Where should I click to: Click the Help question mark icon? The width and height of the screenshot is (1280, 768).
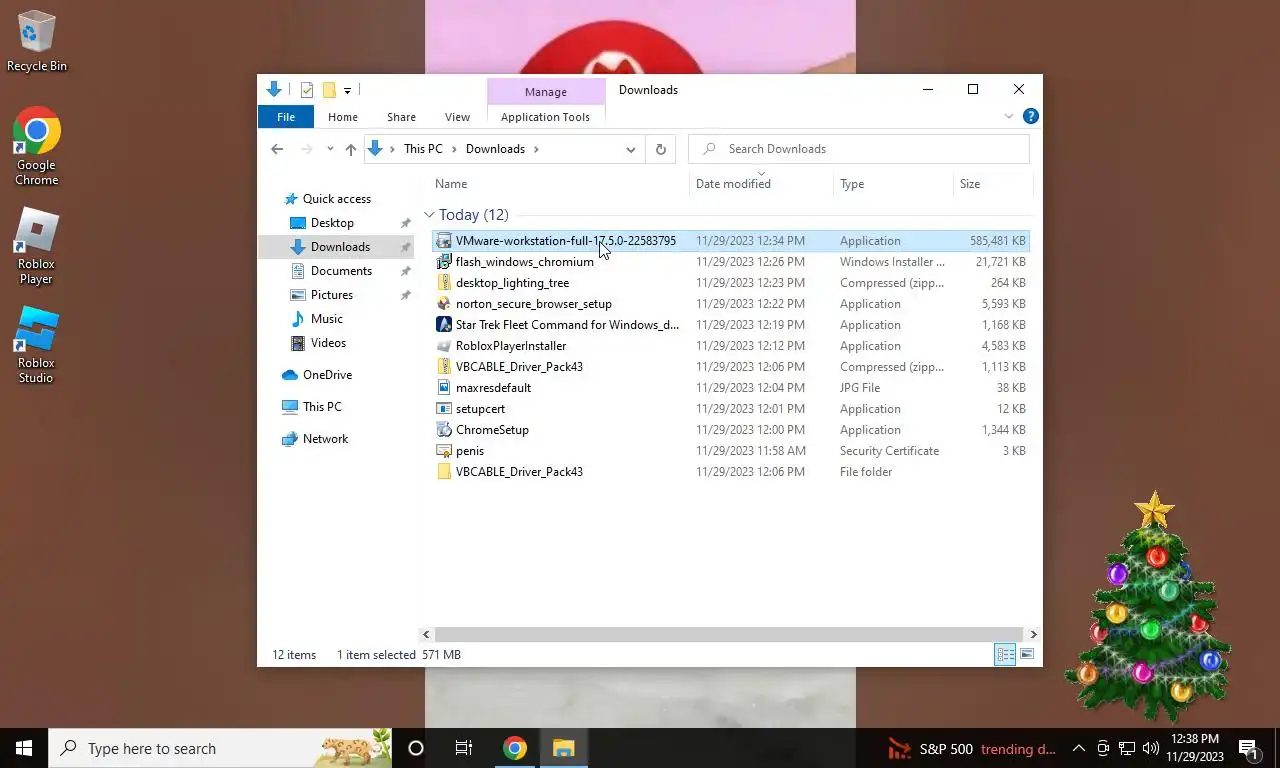click(1031, 117)
